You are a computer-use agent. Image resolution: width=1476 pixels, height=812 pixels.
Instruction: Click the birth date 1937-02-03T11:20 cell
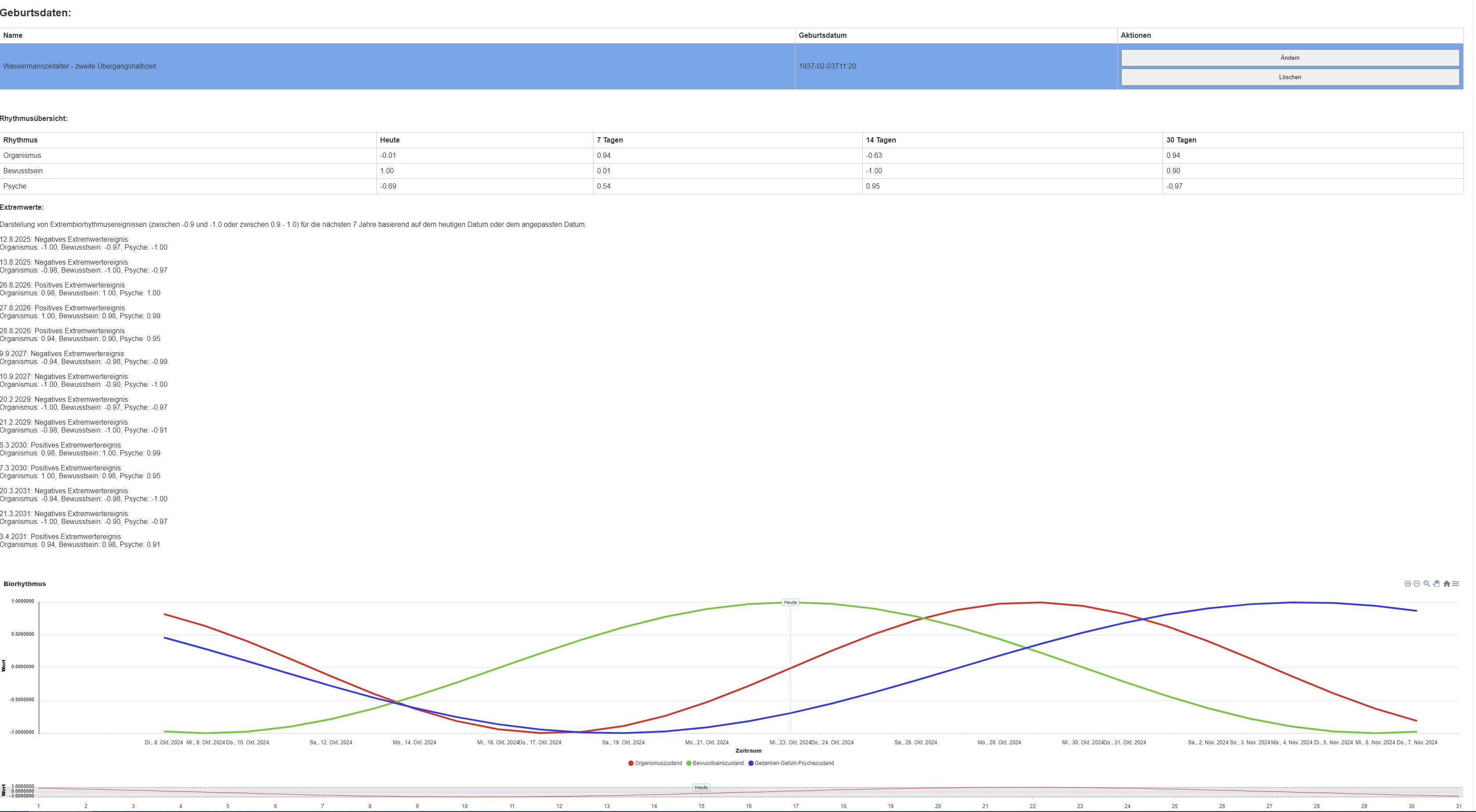pyautogui.click(x=827, y=66)
